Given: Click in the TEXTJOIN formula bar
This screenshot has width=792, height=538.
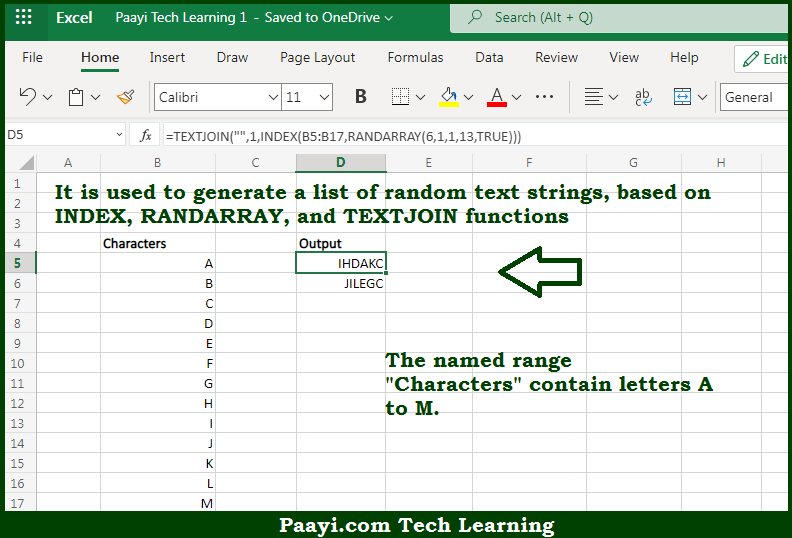Looking at the screenshot, I should (475, 136).
